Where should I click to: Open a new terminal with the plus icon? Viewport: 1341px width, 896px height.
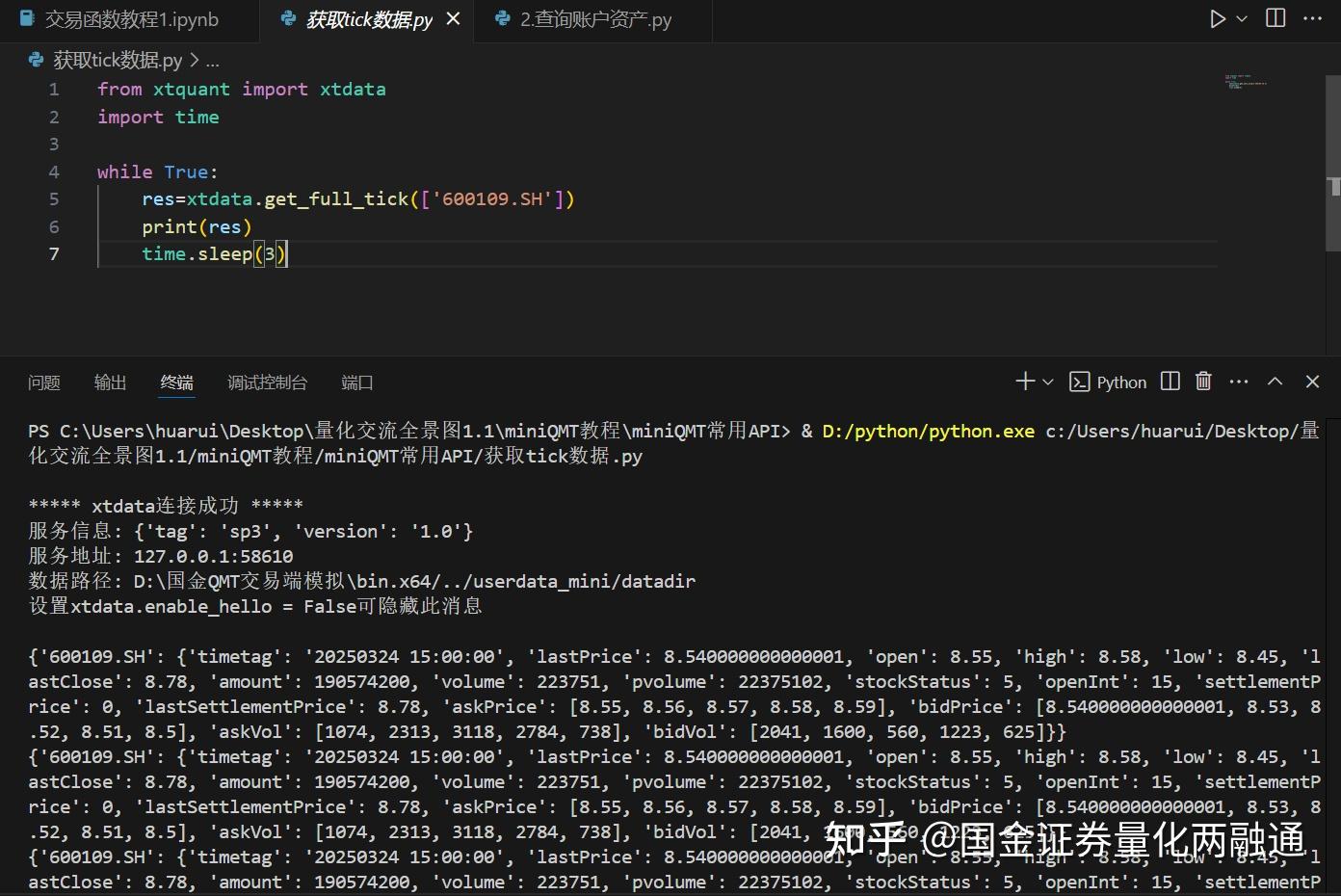pos(1022,382)
